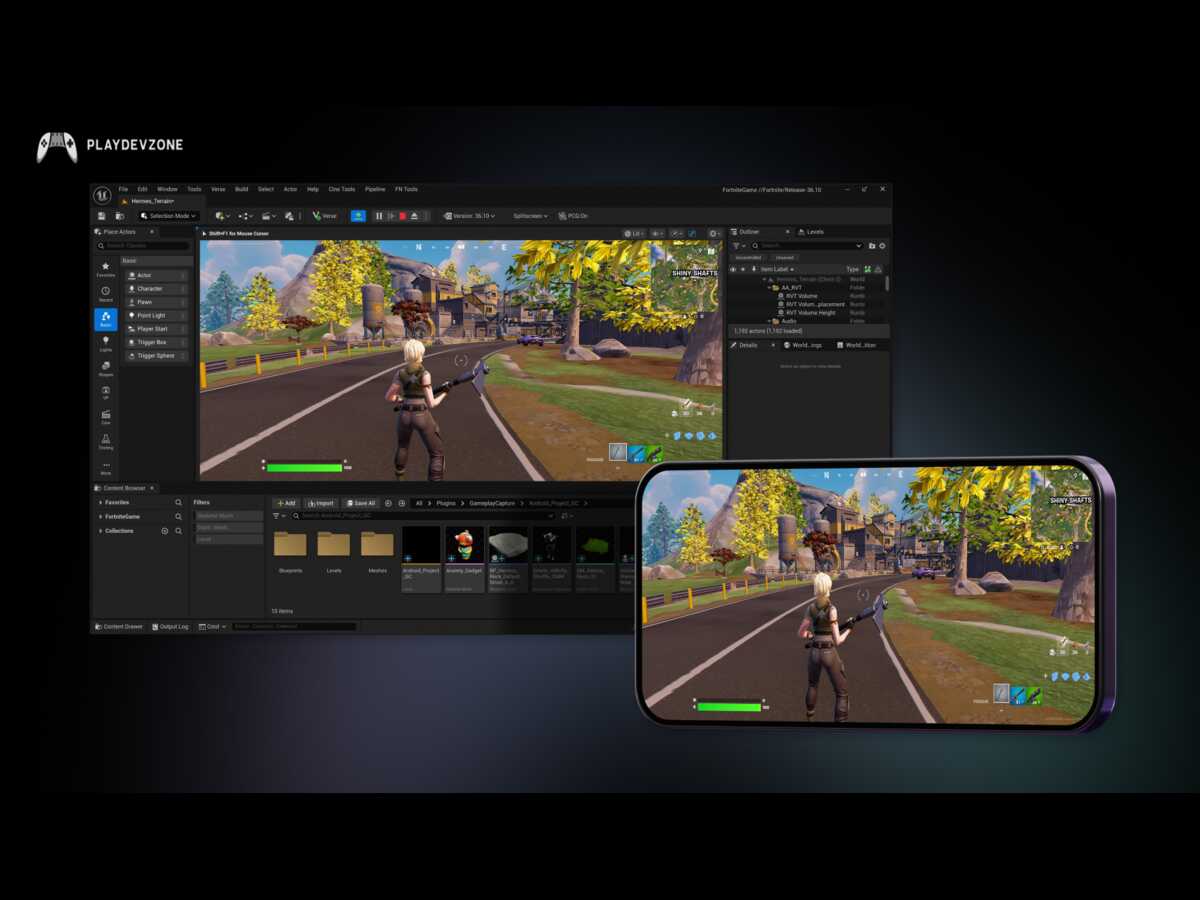Click the Plugins breadcrumb
This screenshot has width=1200, height=900.
[x=445, y=503]
